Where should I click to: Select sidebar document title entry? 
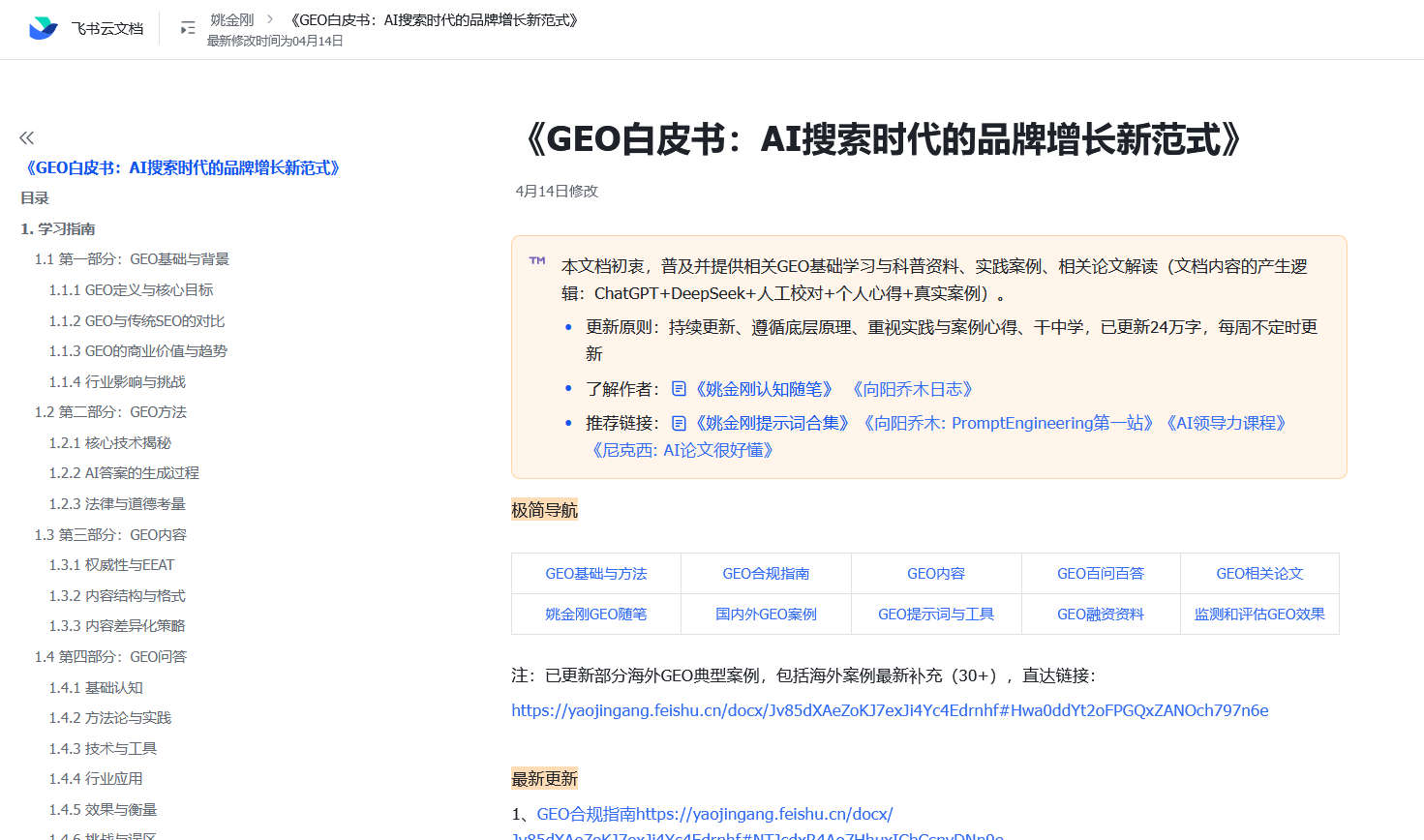click(x=183, y=168)
